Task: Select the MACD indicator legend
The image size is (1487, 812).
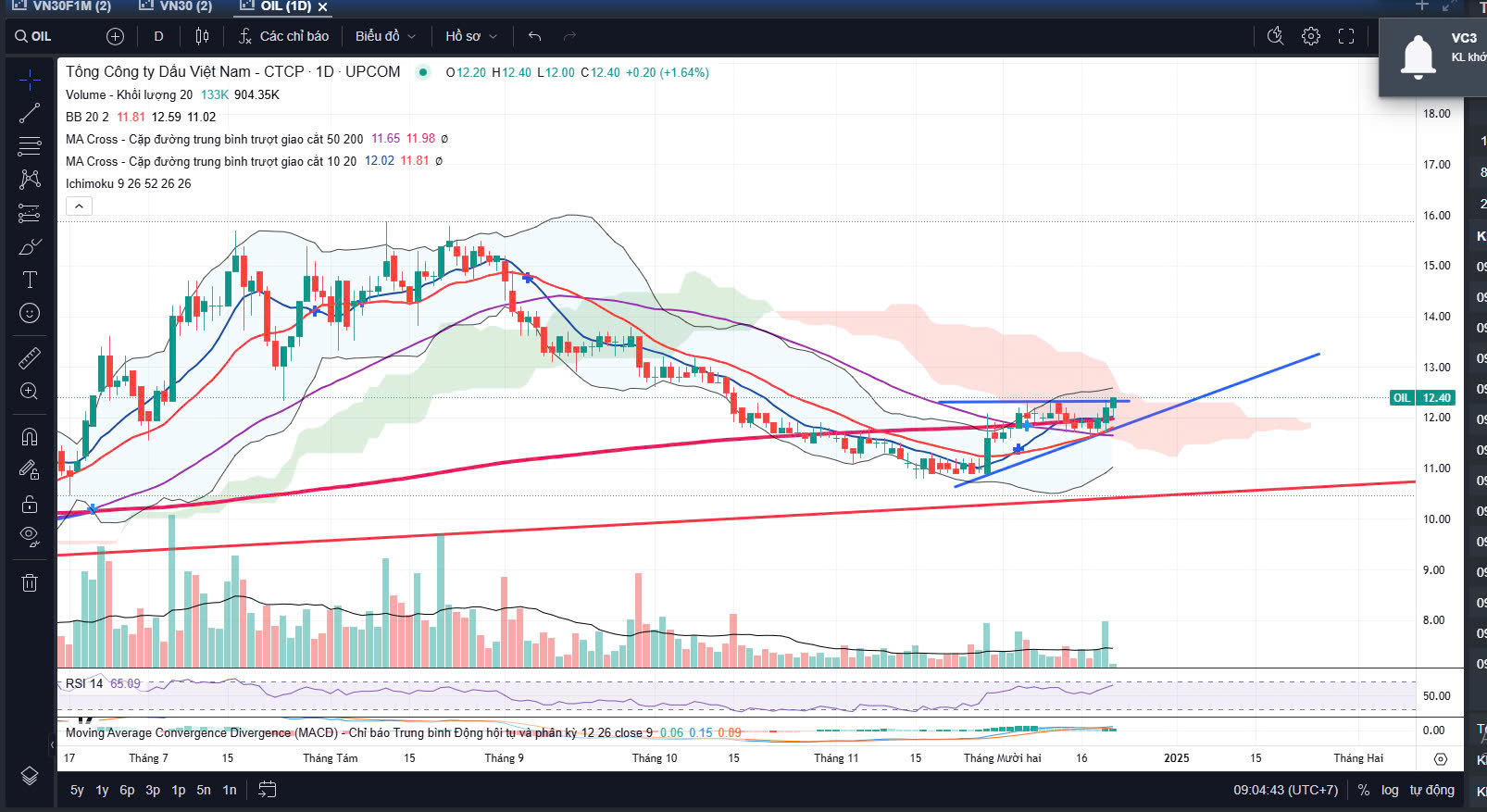Action: (x=358, y=732)
